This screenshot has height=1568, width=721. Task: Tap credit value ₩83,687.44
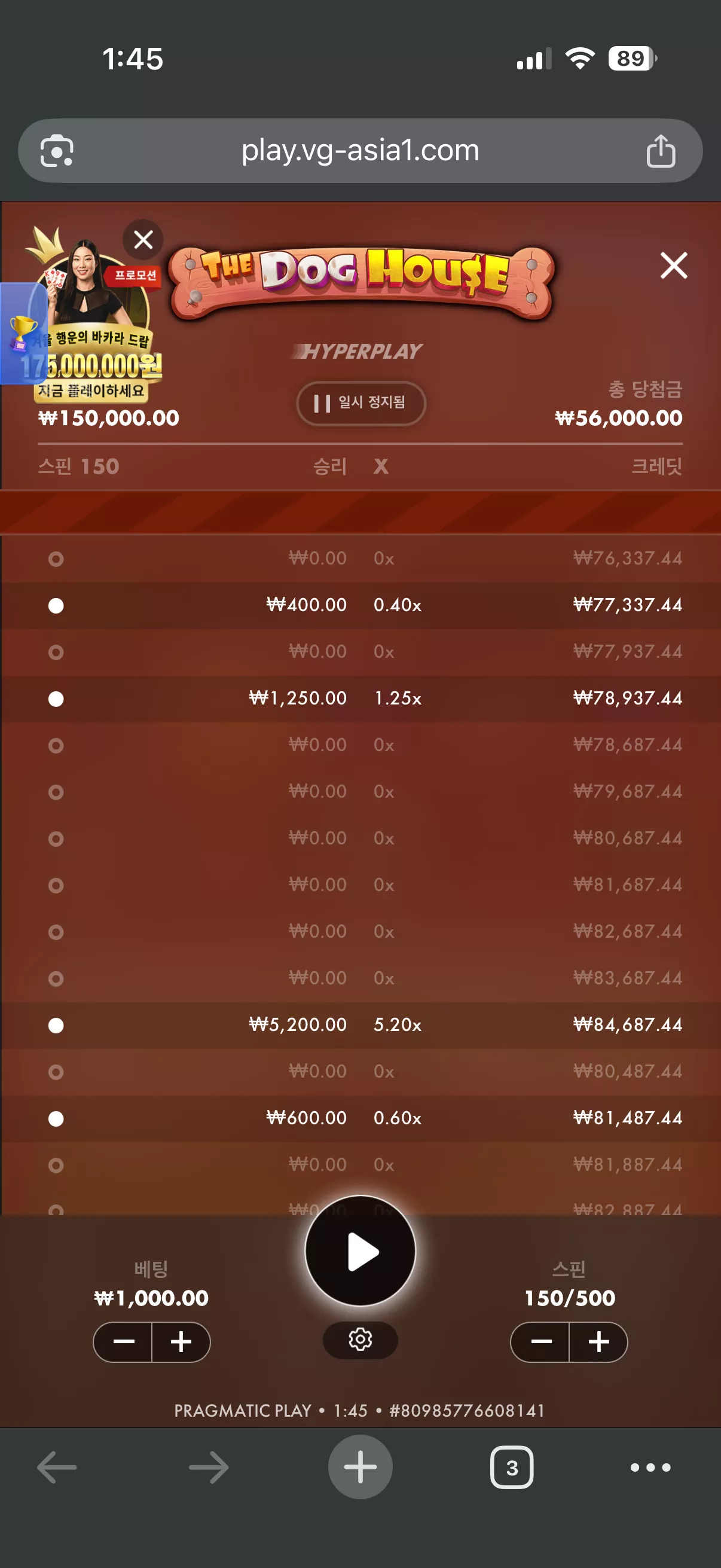click(627, 978)
